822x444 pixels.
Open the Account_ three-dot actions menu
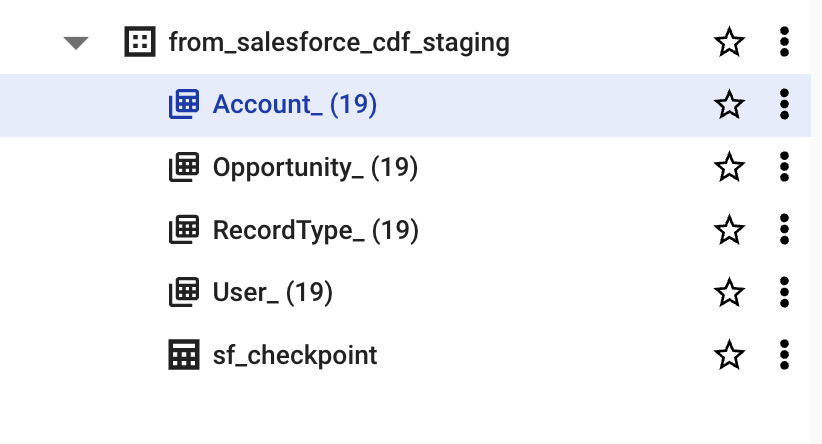pyautogui.click(x=784, y=104)
